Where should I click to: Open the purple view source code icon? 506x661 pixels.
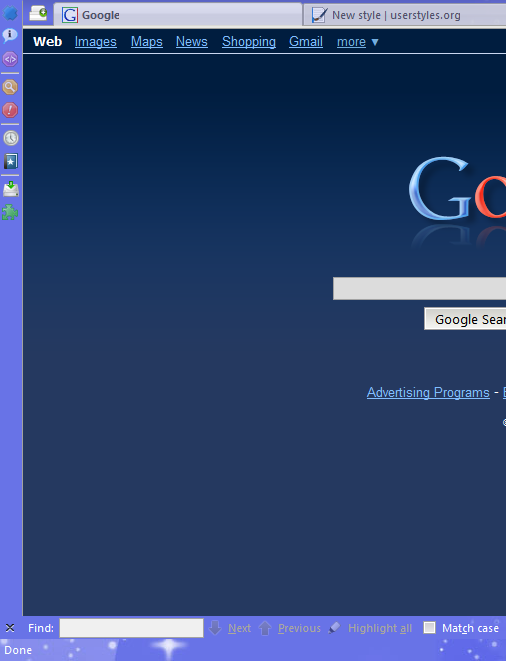(x=10, y=59)
